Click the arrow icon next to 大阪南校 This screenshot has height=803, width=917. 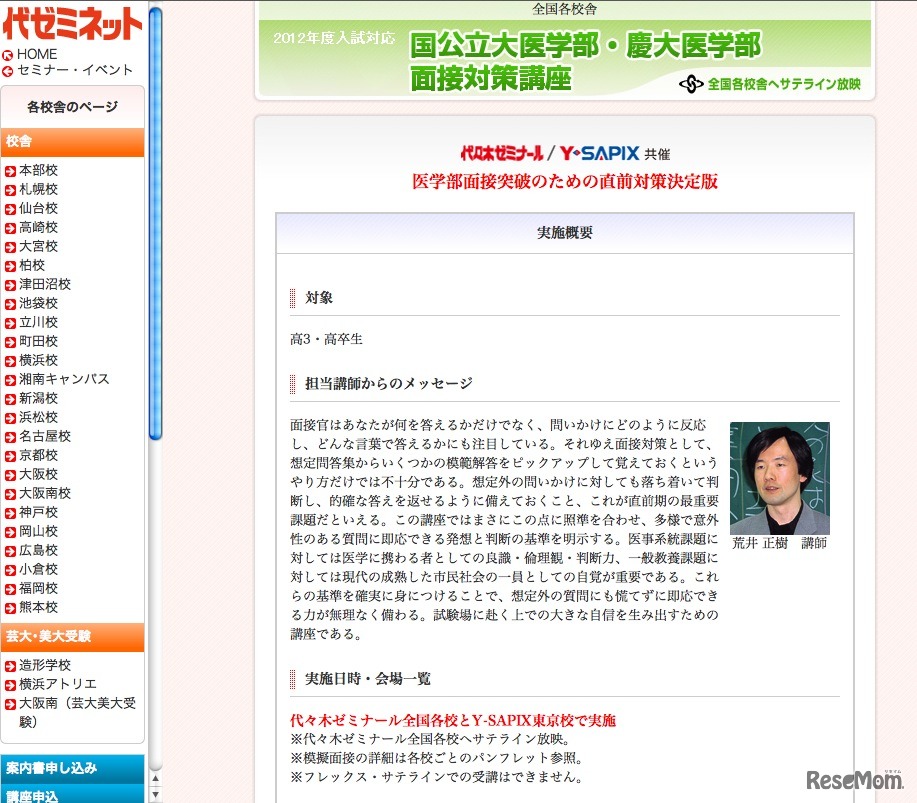(x=10, y=495)
